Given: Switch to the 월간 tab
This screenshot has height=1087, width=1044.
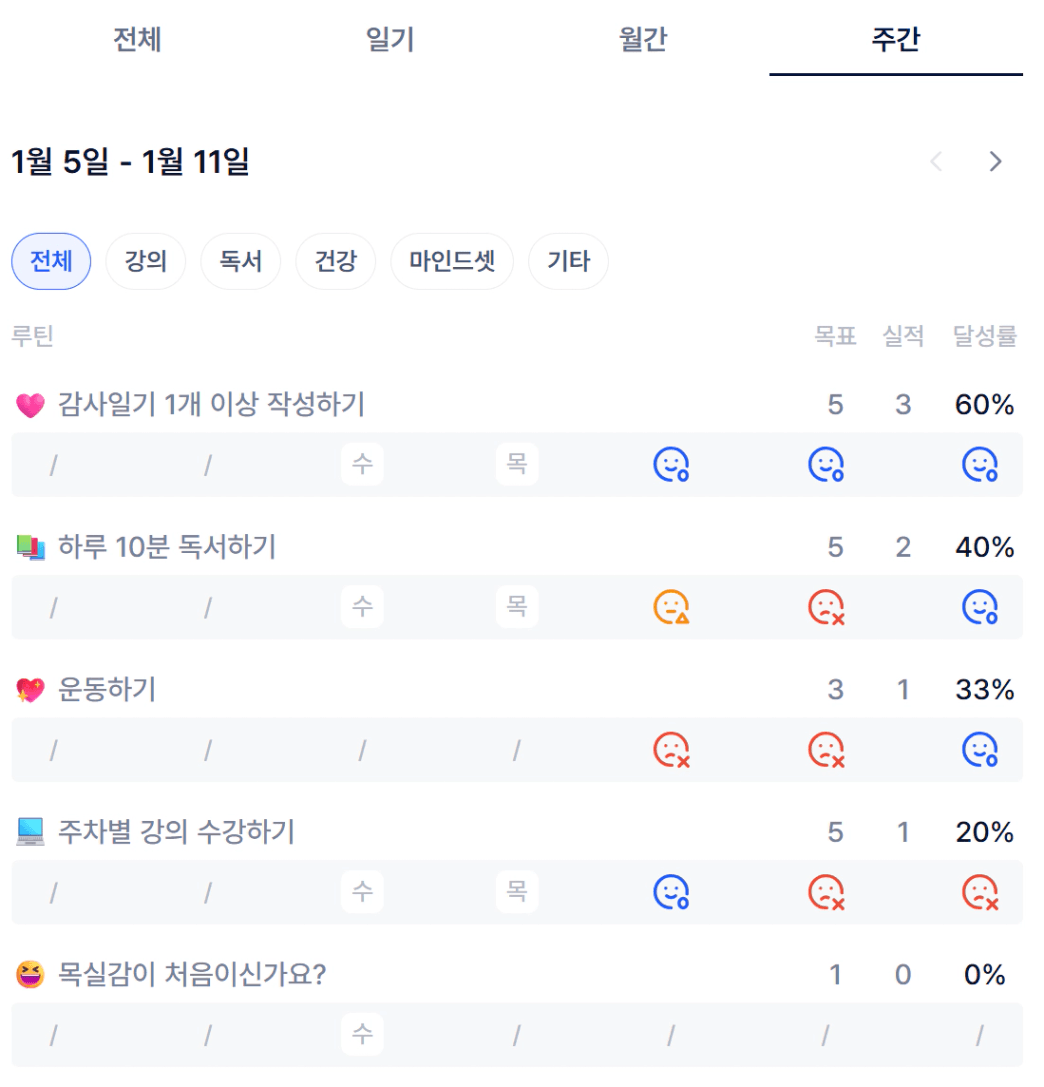Looking at the screenshot, I should tap(643, 40).
